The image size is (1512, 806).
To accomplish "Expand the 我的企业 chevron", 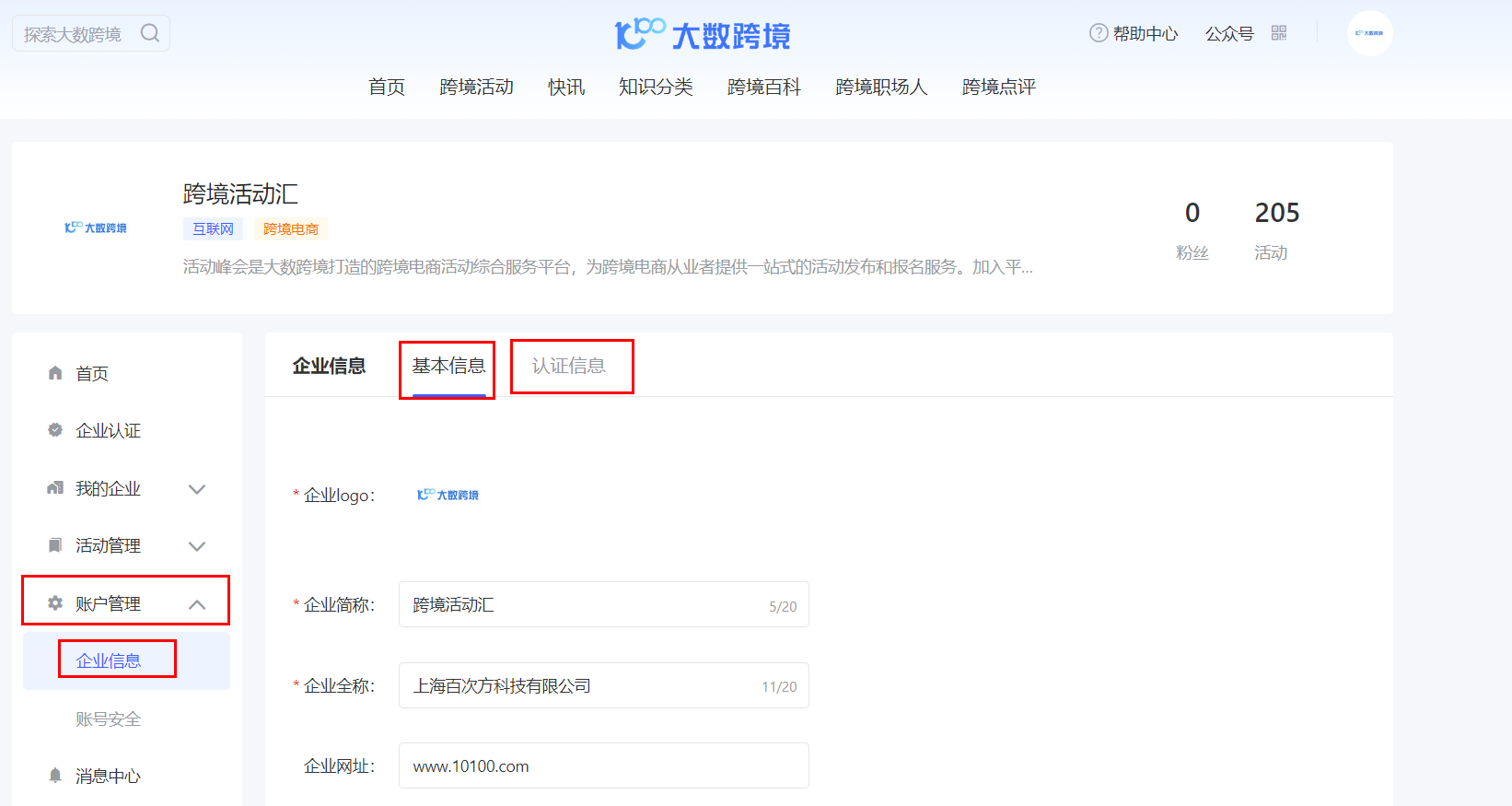I will (196, 489).
